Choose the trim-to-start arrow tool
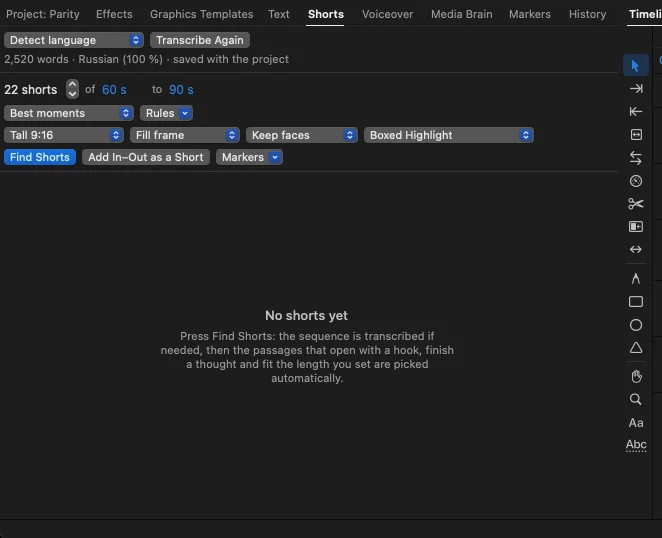 pos(635,111)
